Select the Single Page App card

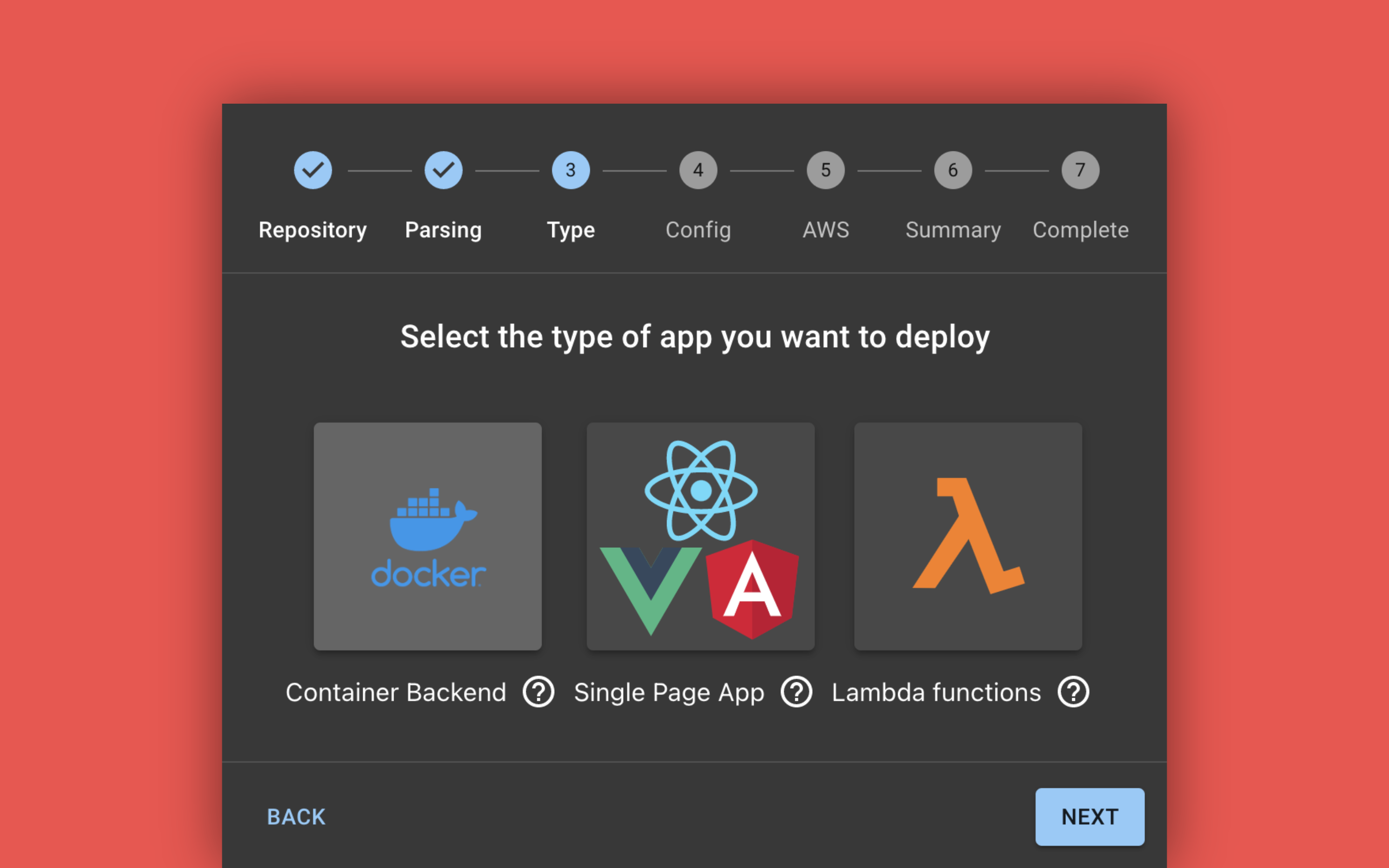[x=700, y=536]
